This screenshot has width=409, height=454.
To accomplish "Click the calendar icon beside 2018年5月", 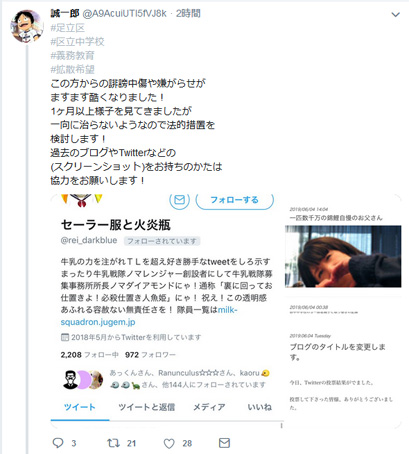I will (65, 337).
